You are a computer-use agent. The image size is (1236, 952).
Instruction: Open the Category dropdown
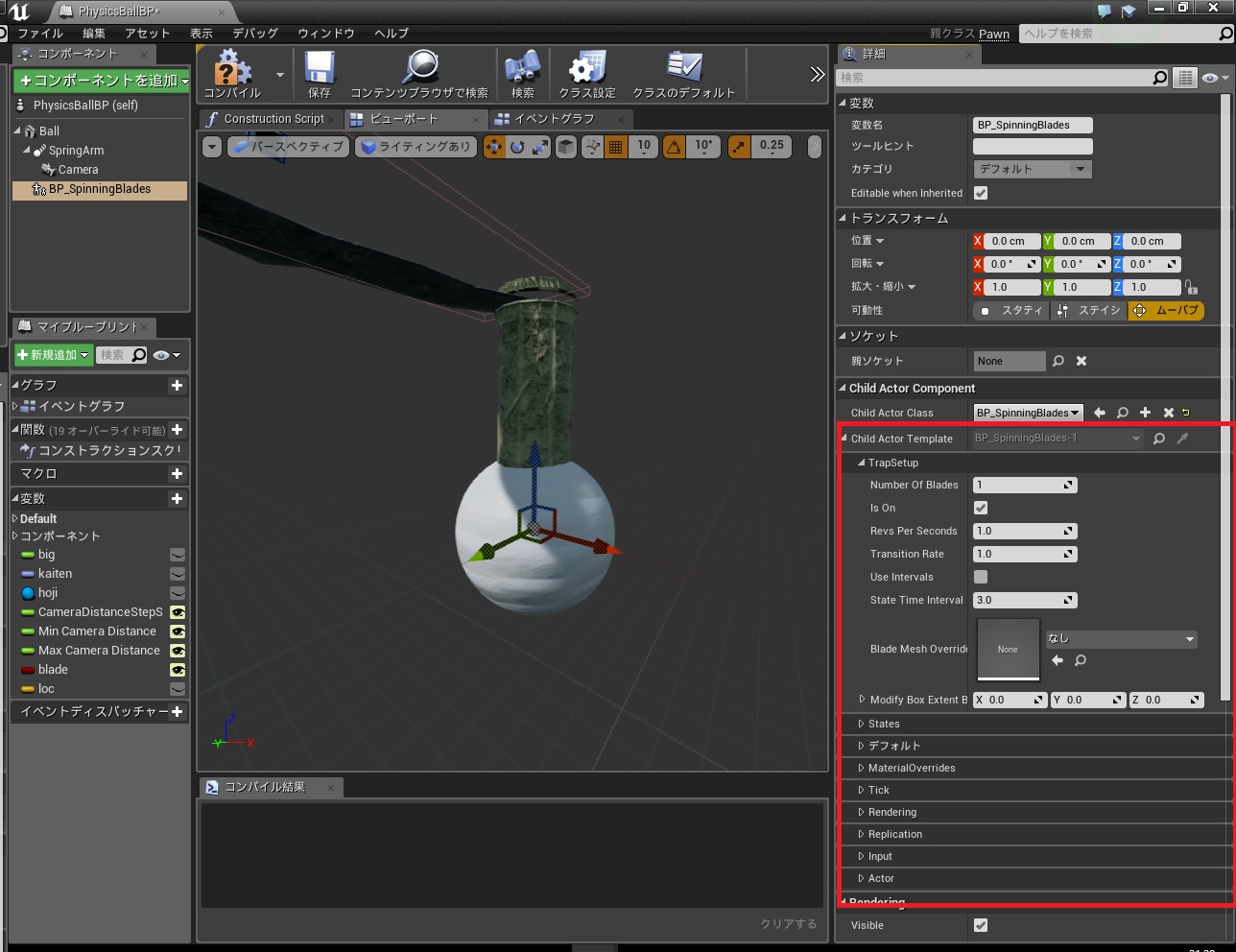tap(1033, 169)
